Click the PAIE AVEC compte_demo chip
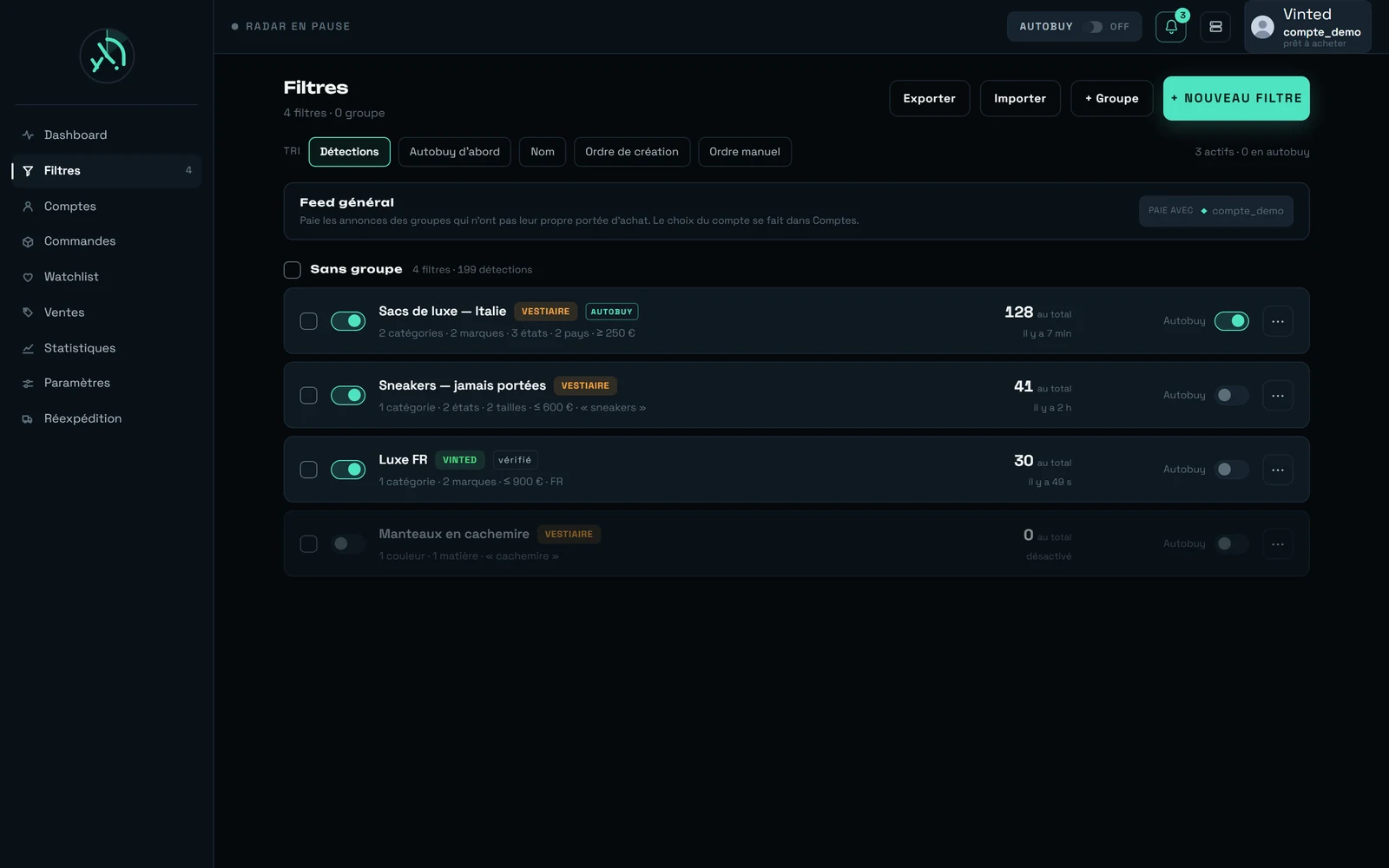This screenshot has width=1389, height=868. pyautogui.click(x=1216, y=211)
